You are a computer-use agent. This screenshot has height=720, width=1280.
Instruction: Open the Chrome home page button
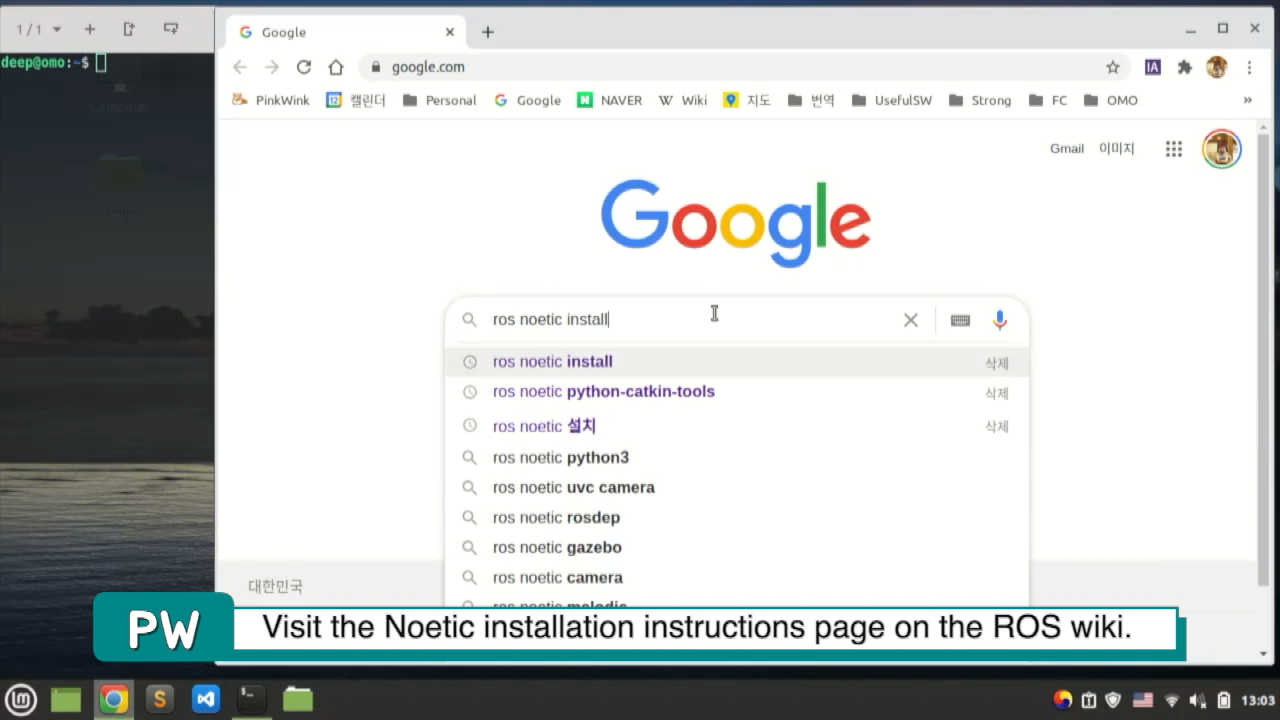(x=336, y=67)
